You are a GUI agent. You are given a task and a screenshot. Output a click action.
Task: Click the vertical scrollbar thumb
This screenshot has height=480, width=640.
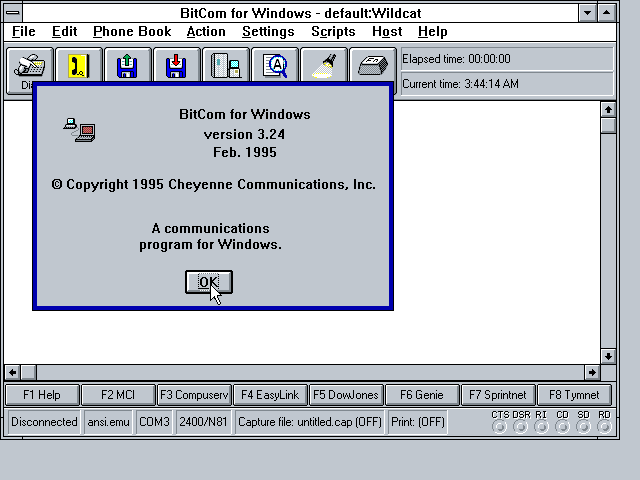608,125
